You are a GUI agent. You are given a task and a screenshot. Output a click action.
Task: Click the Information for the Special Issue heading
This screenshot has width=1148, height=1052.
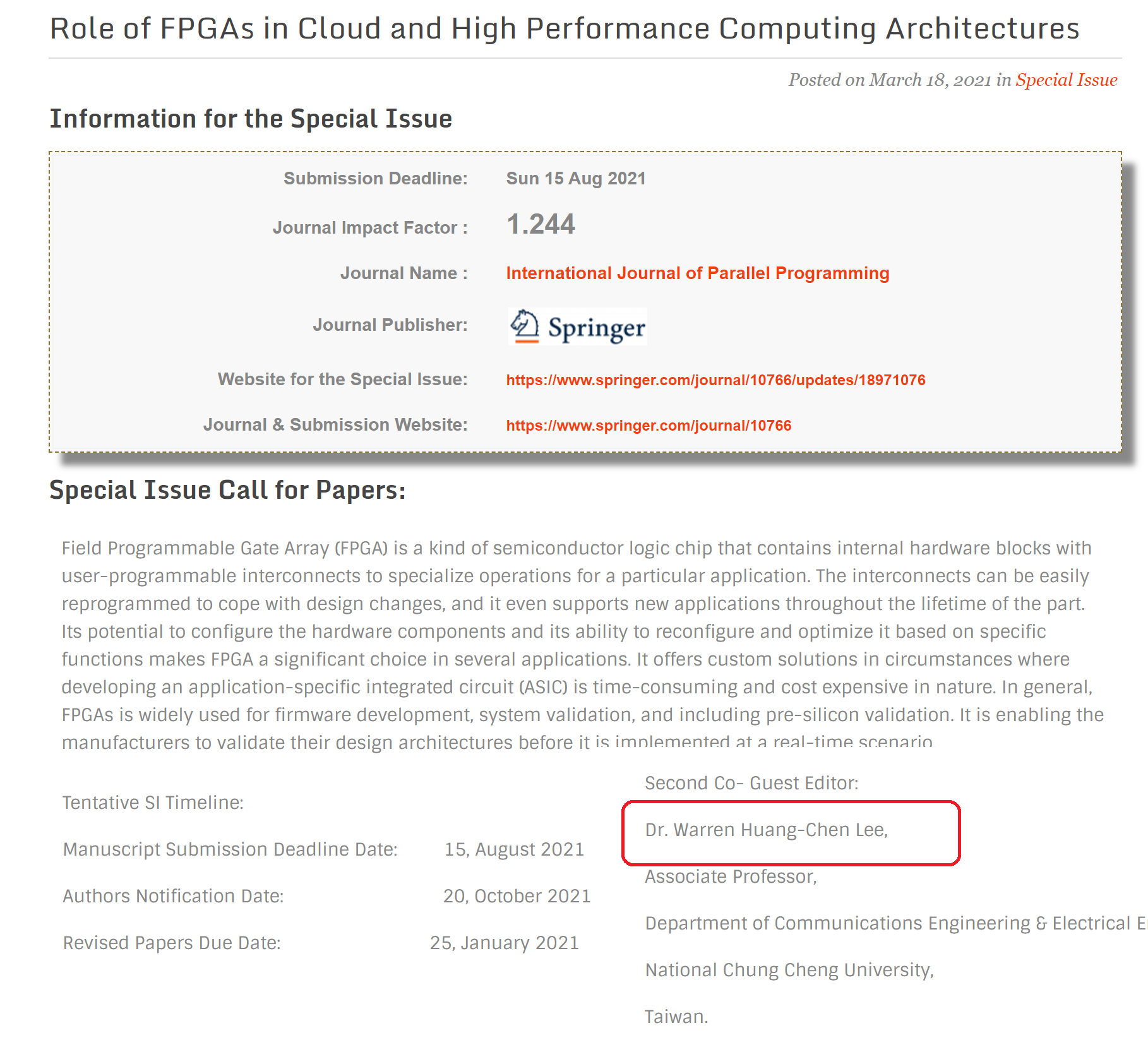point(251,119)
